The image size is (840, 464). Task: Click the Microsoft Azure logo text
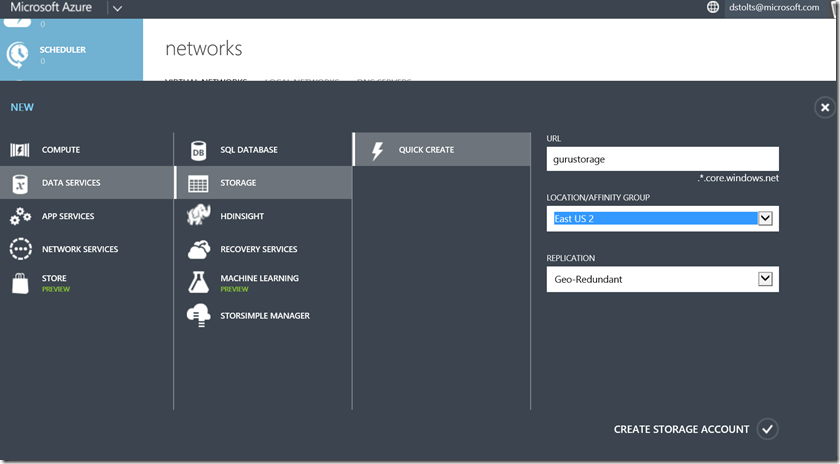point(51,8)
